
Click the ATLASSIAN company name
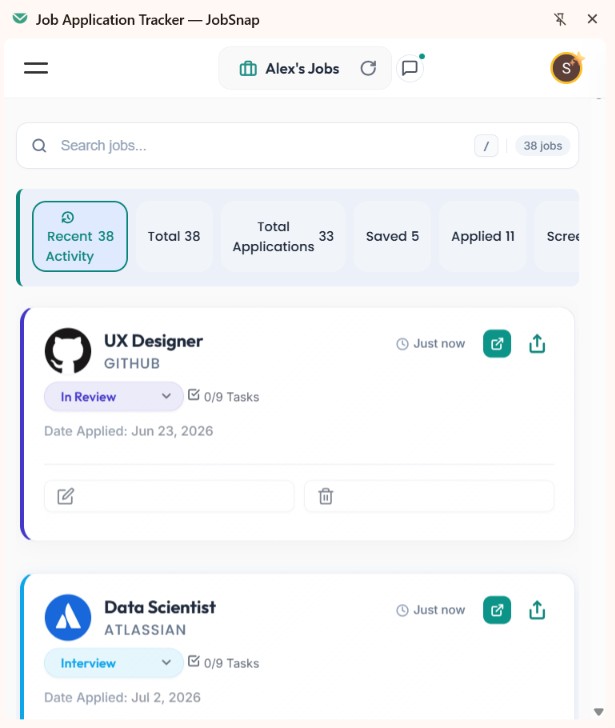[x=145, y=630]
